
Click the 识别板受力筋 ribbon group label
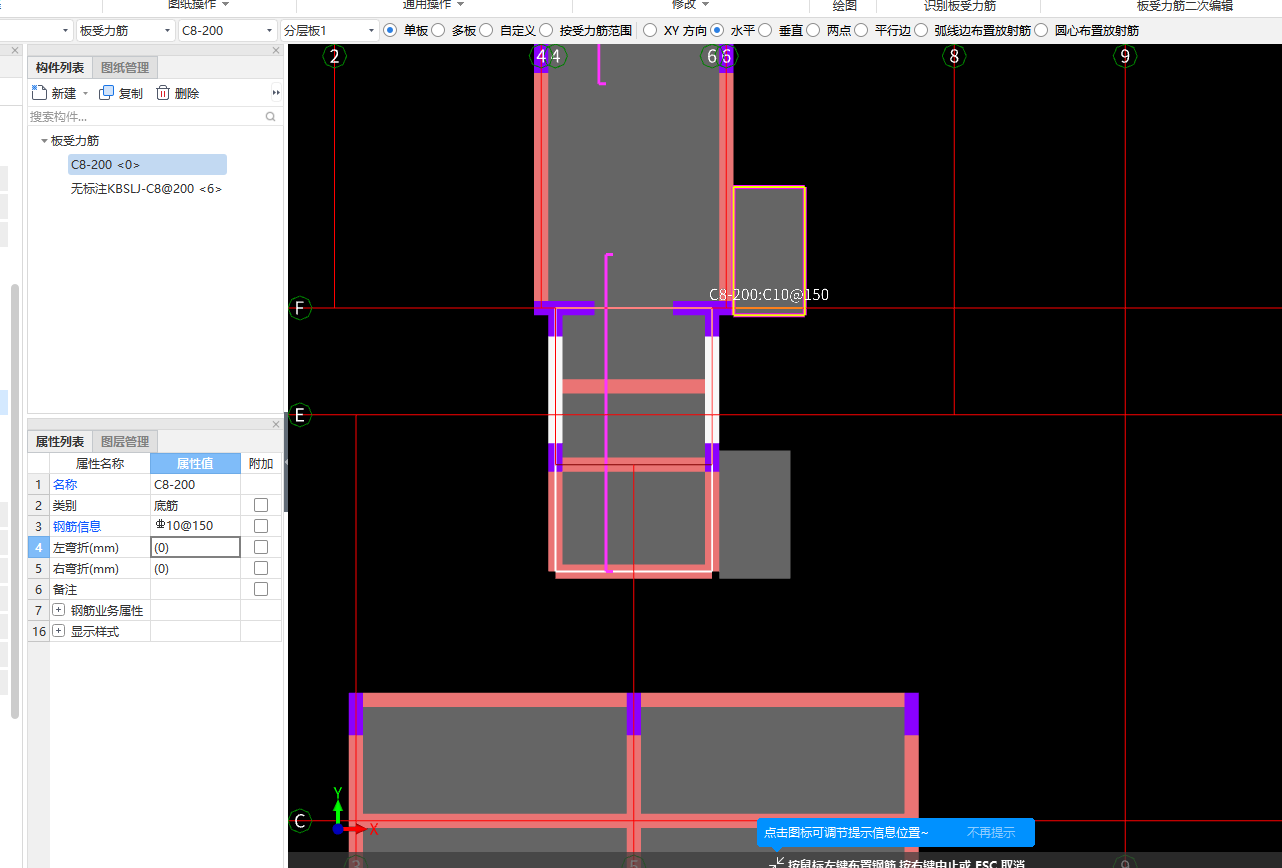point(960,5)
